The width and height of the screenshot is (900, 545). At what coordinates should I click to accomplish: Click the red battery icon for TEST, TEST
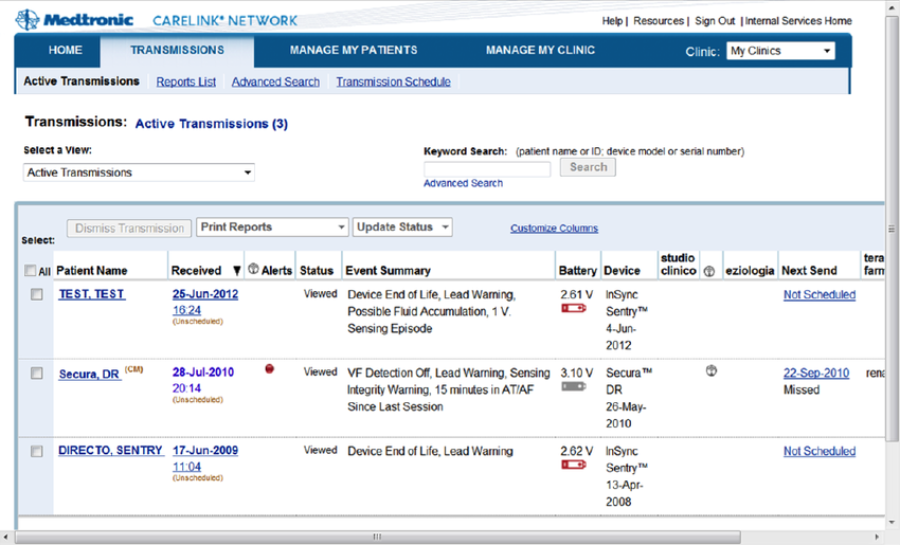pos(573,309)
